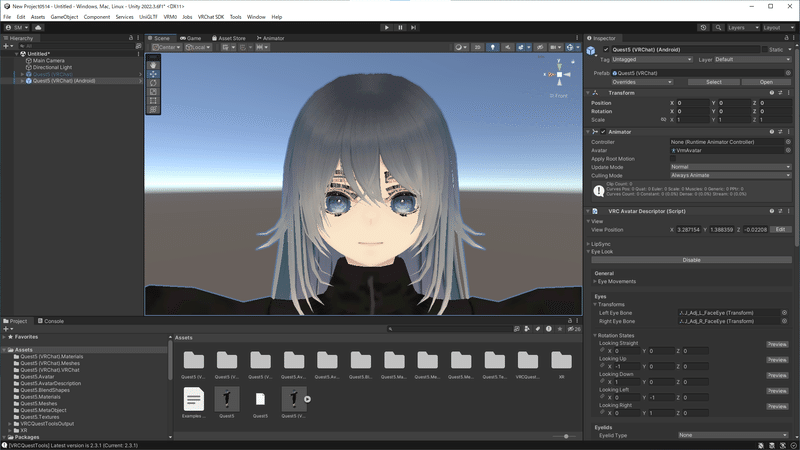The width and height of the screenshot is (800, 450).
Task: Switch to the Game tab
Action: 190,38
